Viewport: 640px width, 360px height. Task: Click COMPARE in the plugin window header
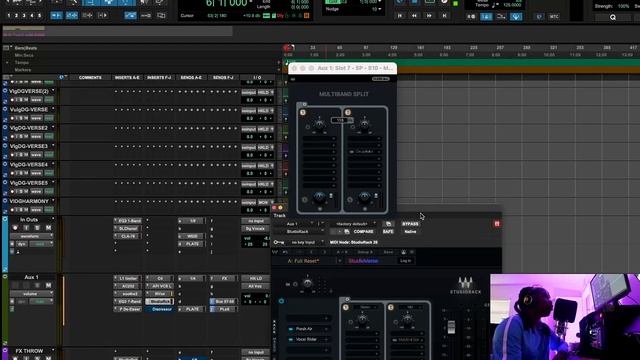(x=363, y=231)
